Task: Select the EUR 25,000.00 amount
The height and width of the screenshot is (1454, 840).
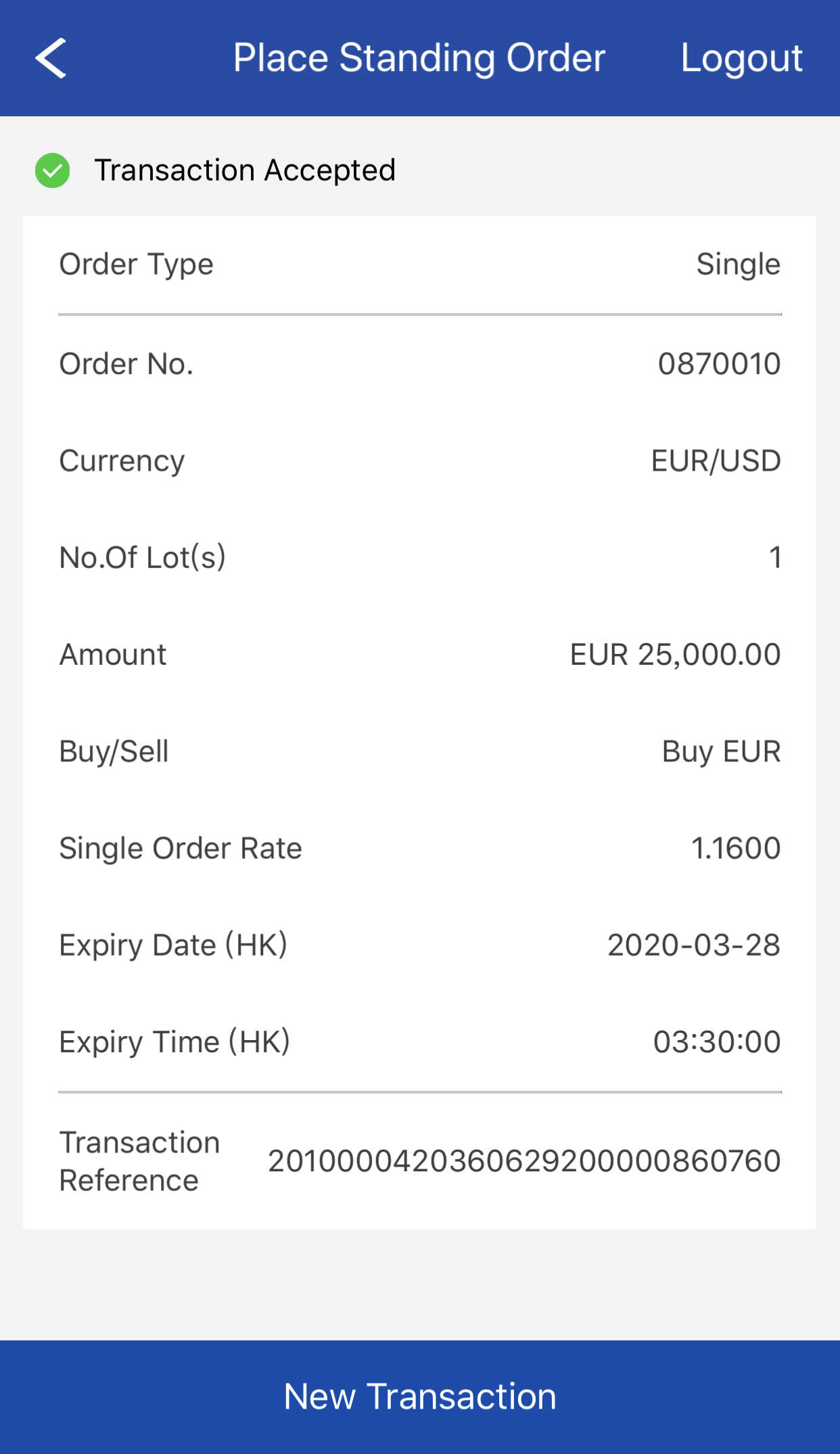Action: (675, 655)
